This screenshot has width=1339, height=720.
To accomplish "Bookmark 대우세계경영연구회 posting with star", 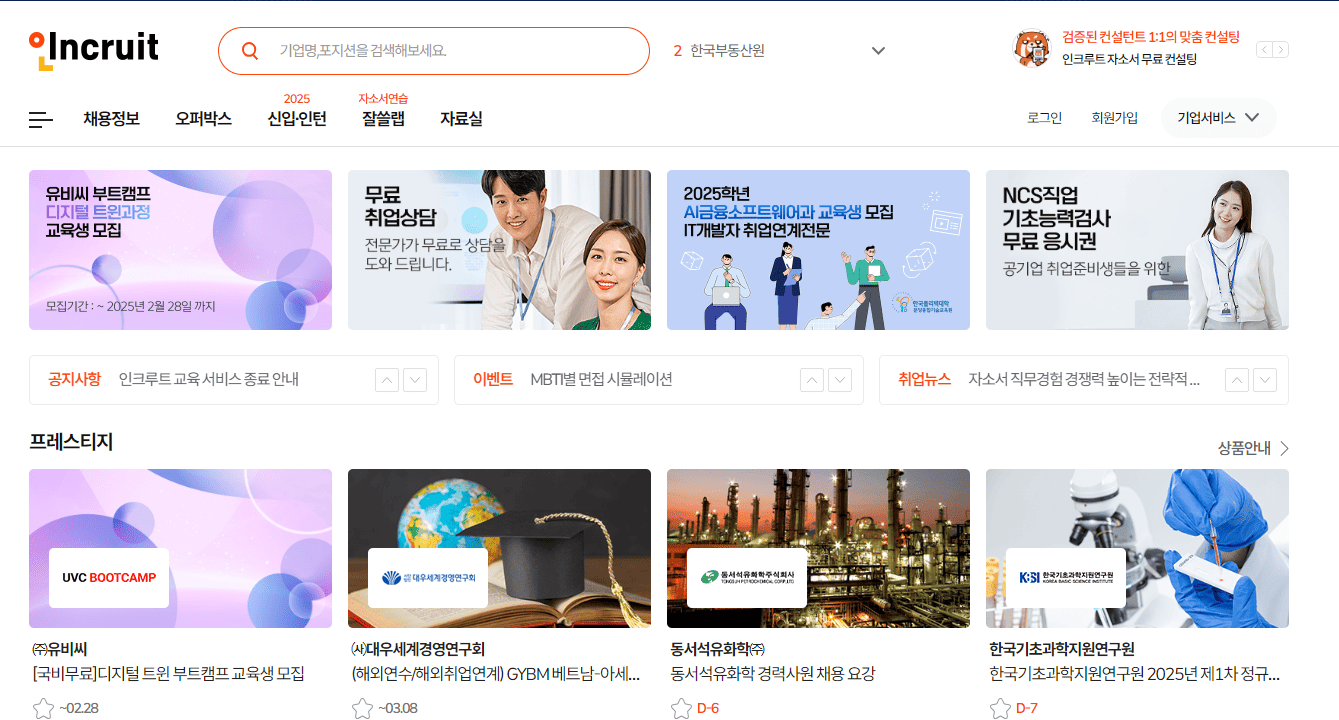I will (x=362, y=709).
